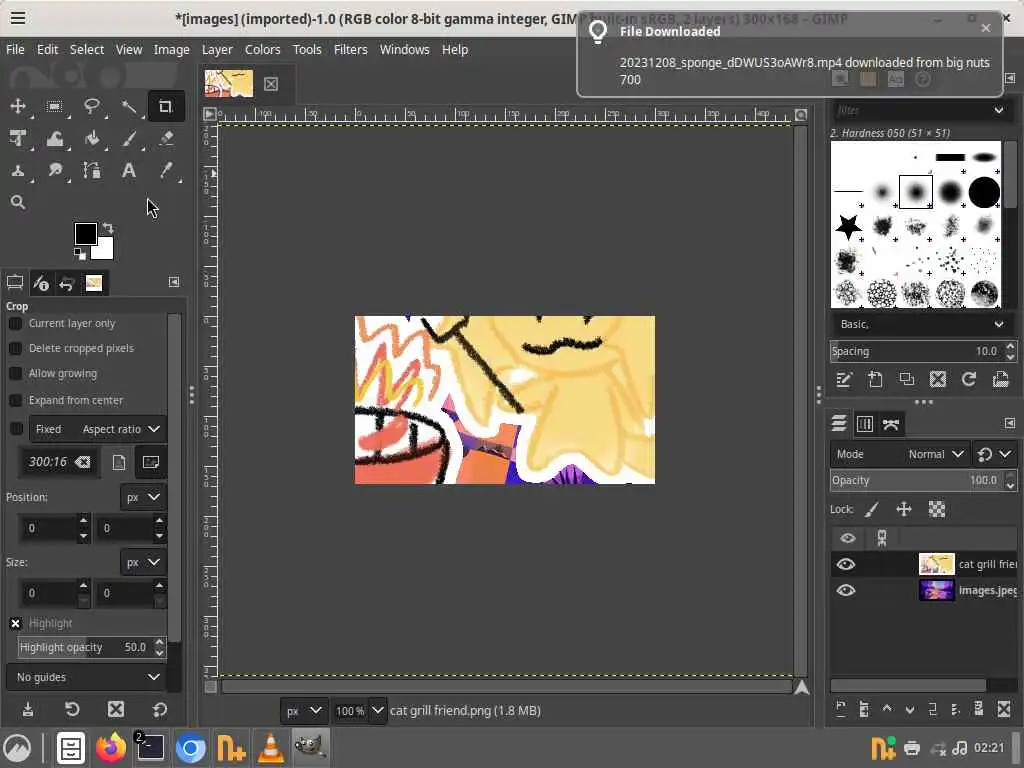The image size is (1024, 768).
Task: Enable Delete cropped pixels option
Action: pos(16,348)
